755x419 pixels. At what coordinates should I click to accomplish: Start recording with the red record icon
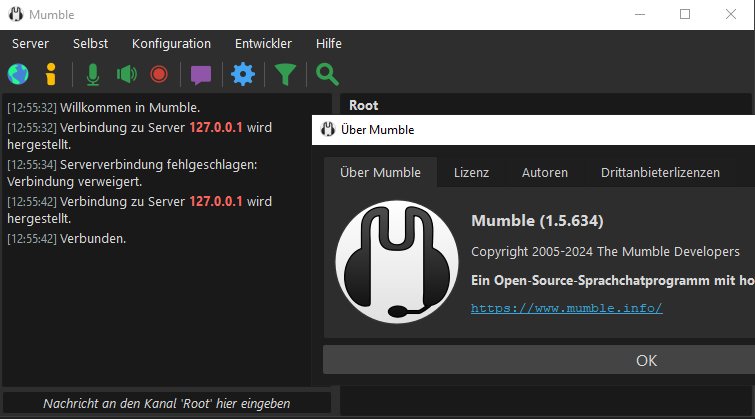click(159, 75)
